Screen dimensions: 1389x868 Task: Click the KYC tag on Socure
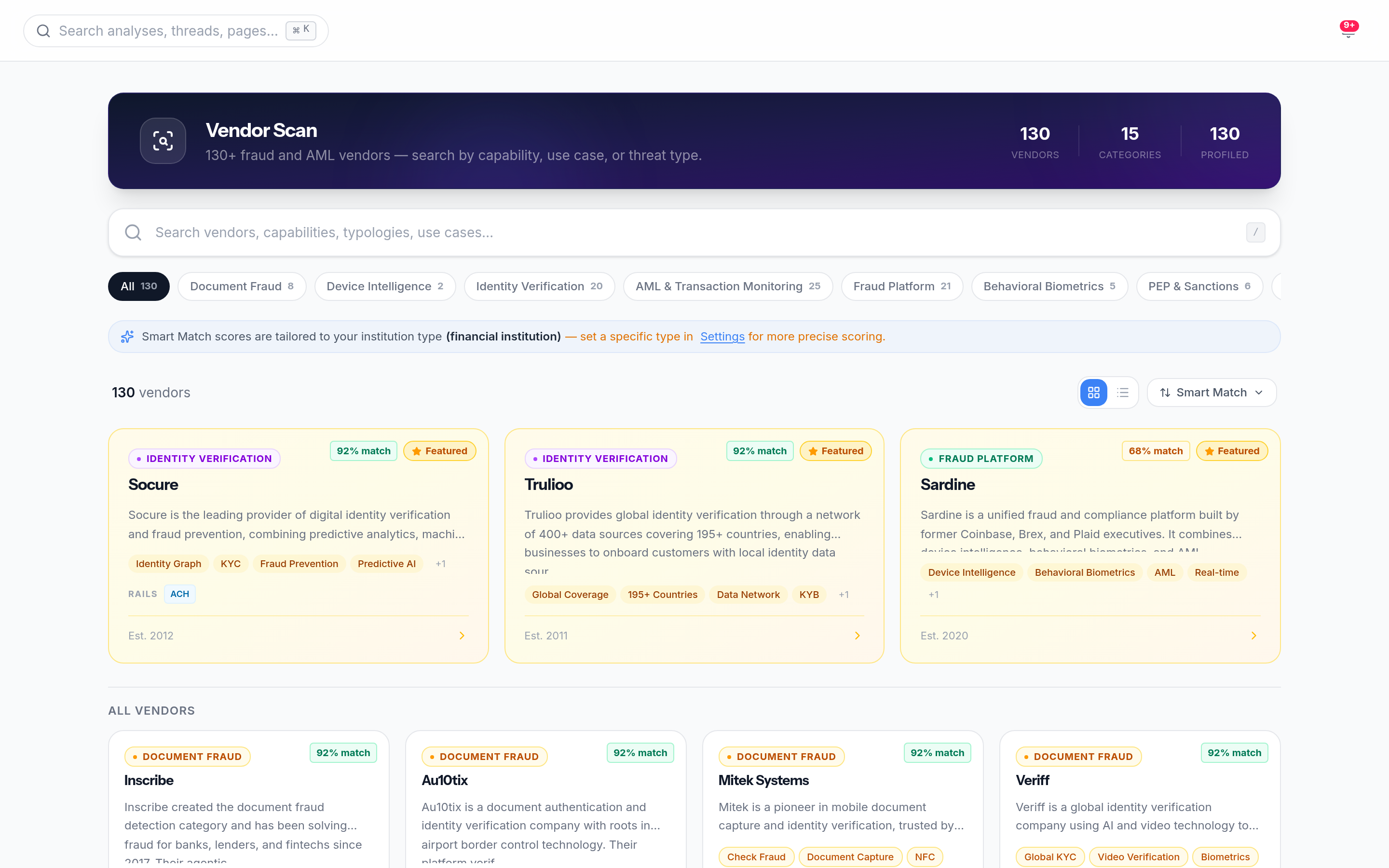tap(231, 564)
